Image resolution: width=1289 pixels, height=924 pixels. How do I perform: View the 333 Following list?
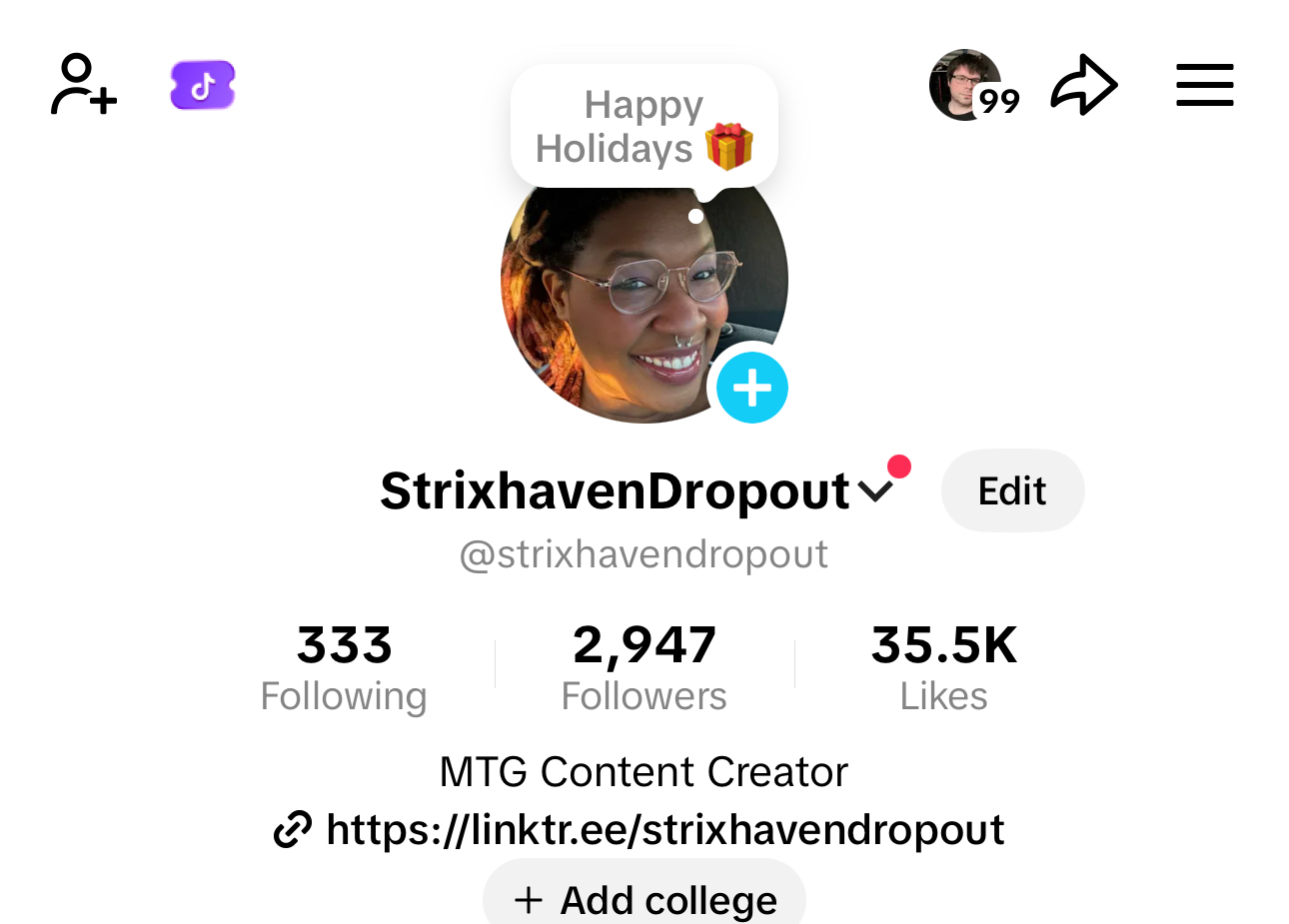tap(344, 667)
